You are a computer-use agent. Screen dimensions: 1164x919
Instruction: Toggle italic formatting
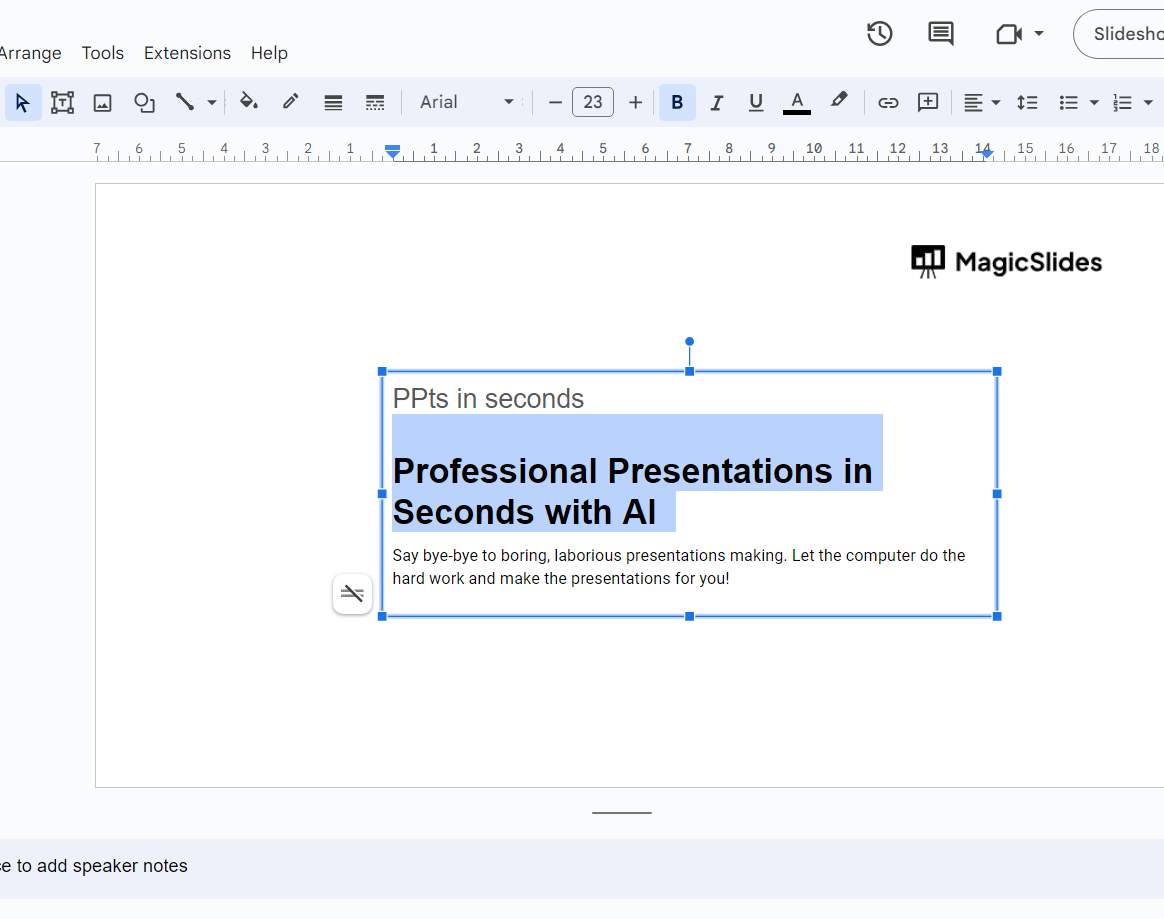pyautogui.click(x=716, y=102)
